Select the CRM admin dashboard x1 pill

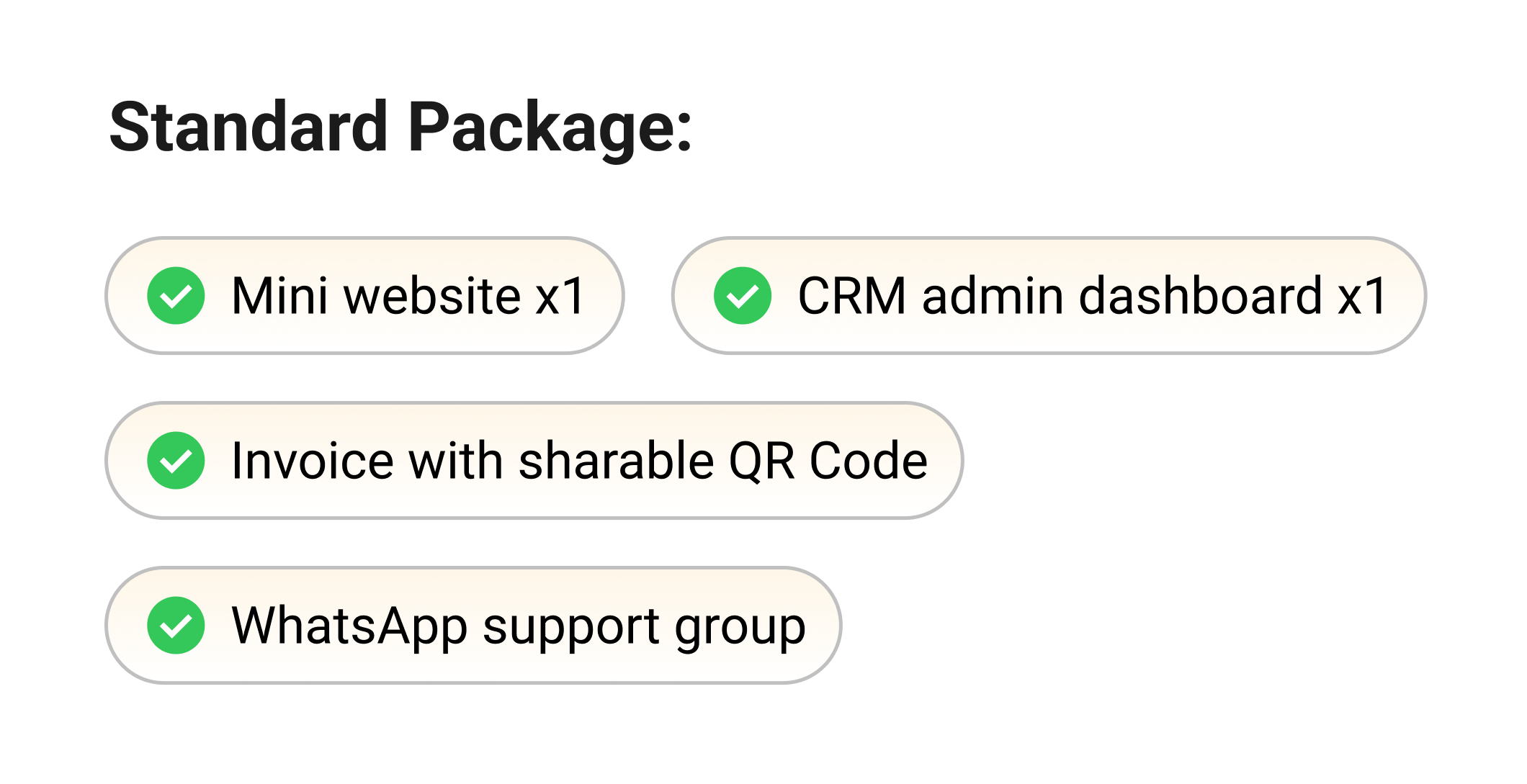click(x=1049, y=296)
